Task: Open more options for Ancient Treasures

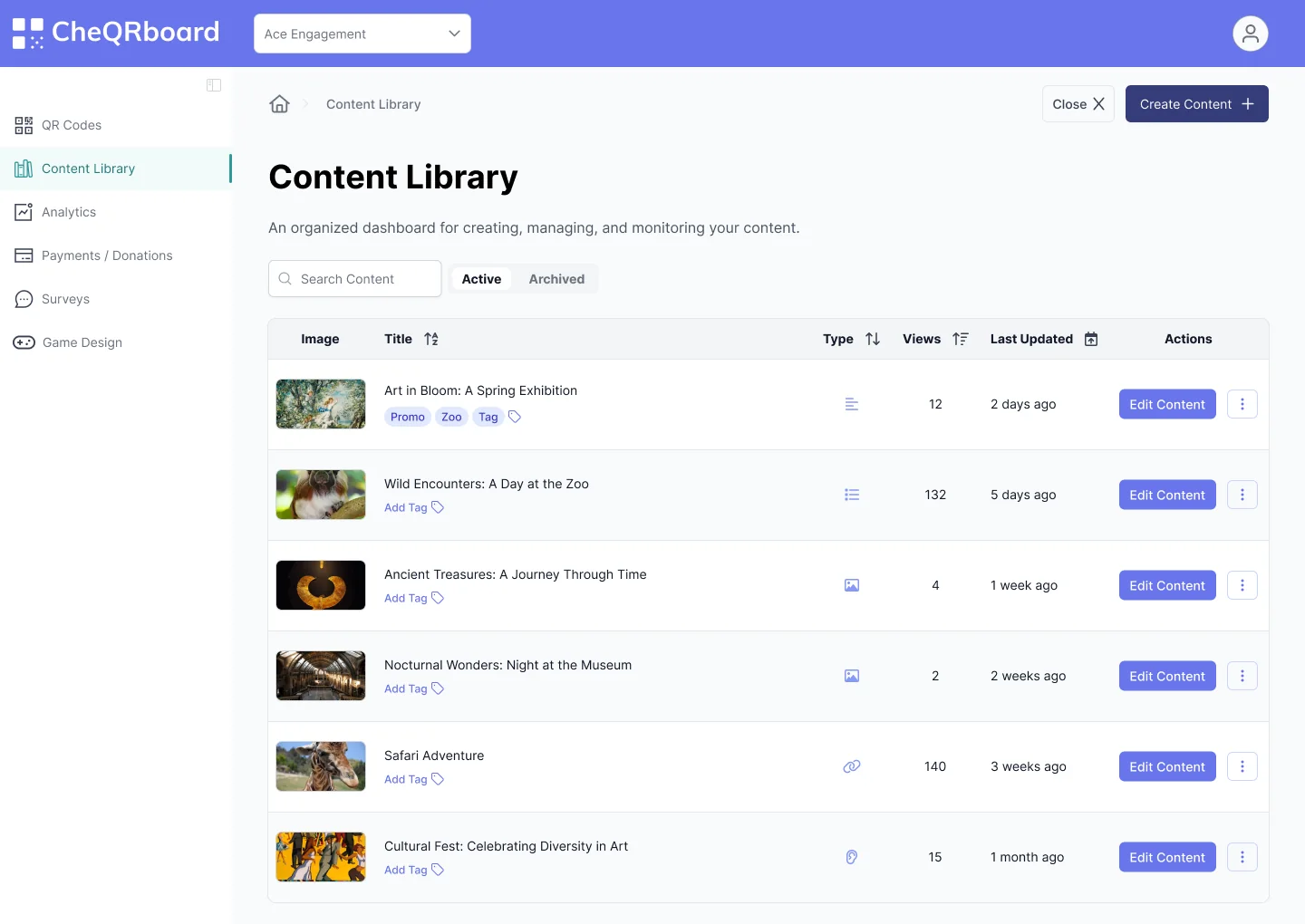Action: click(1242, 585)
